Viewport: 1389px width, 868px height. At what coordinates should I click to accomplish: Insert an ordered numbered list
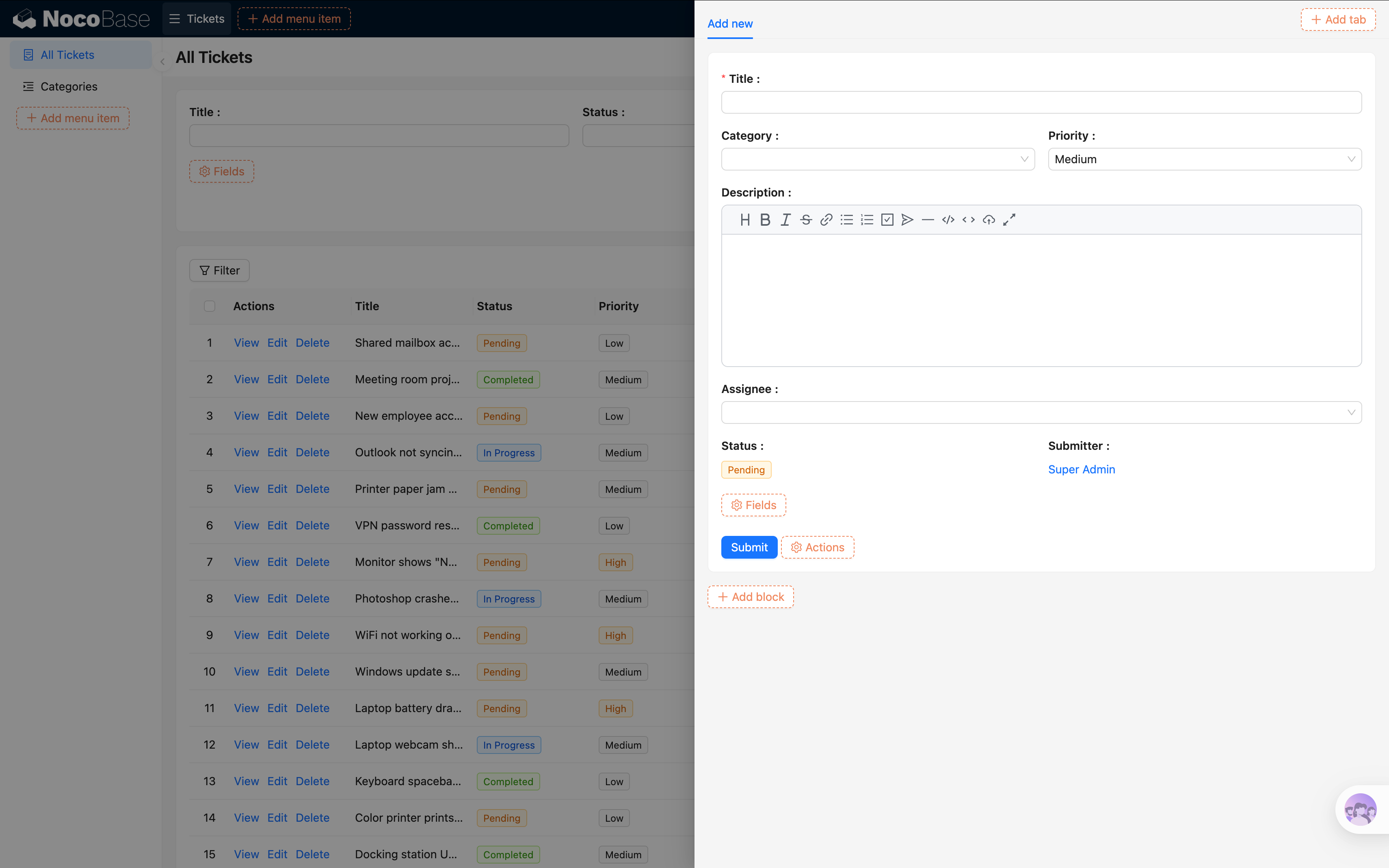tap(866, 220)
